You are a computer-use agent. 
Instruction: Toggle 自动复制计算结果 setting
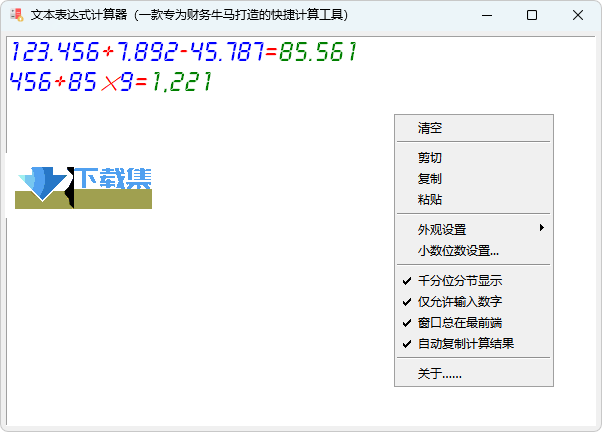465,343
